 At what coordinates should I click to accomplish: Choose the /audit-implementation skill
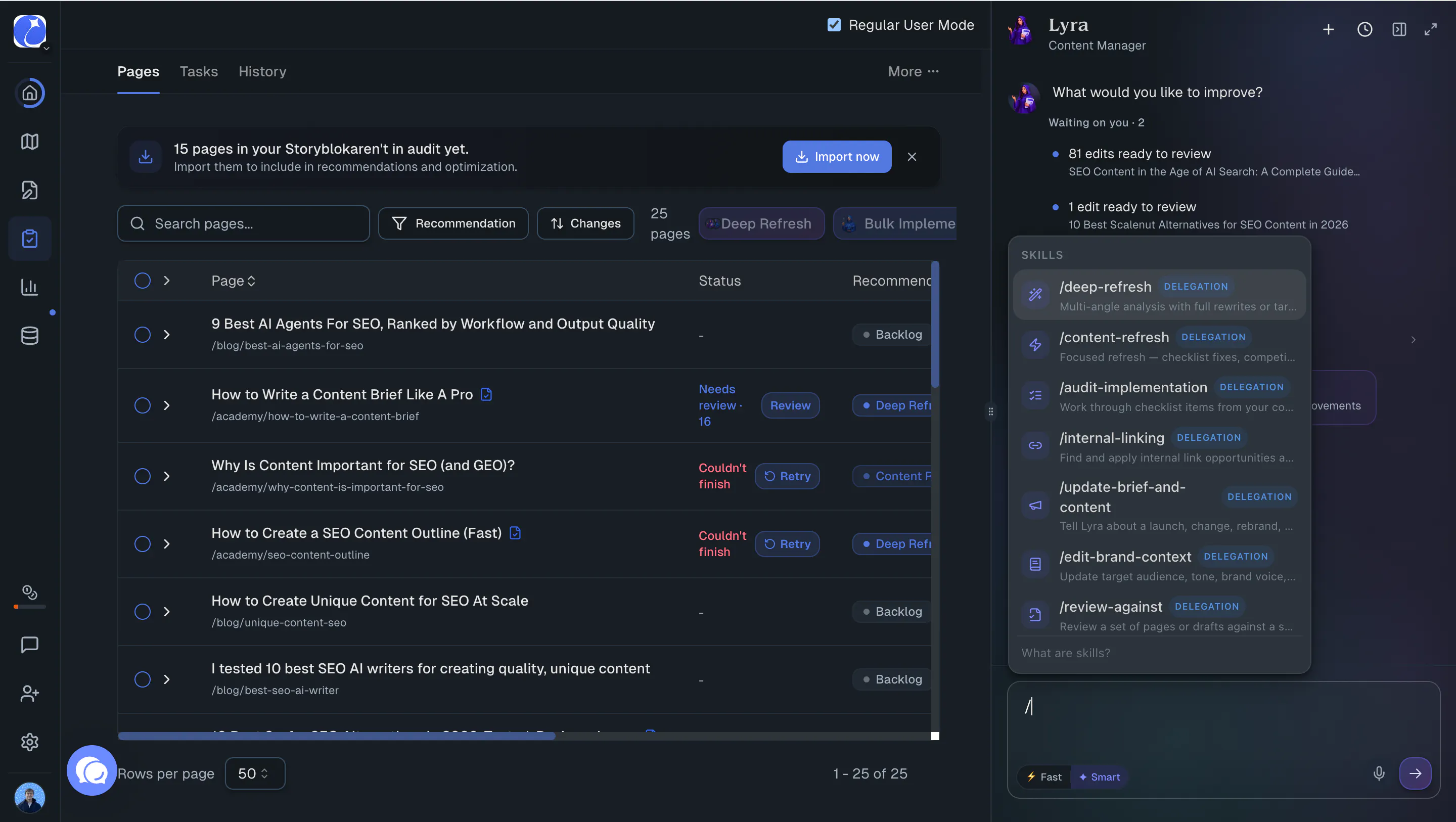[x=1159, y=396]
